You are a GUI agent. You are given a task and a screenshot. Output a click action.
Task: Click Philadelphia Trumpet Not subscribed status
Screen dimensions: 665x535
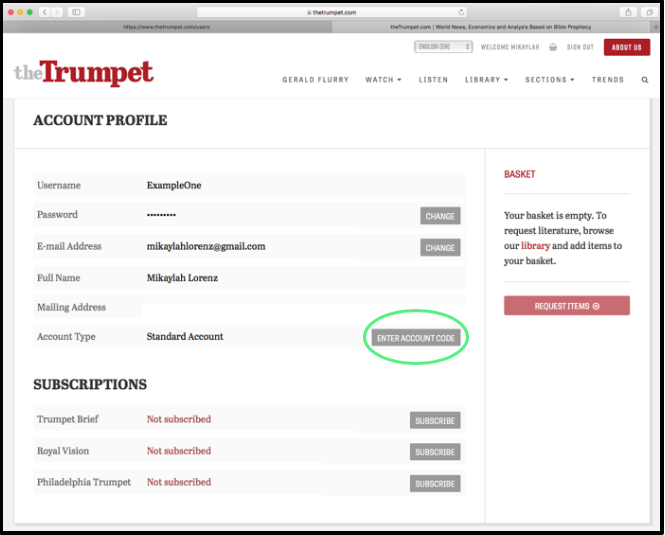point(179,482)
